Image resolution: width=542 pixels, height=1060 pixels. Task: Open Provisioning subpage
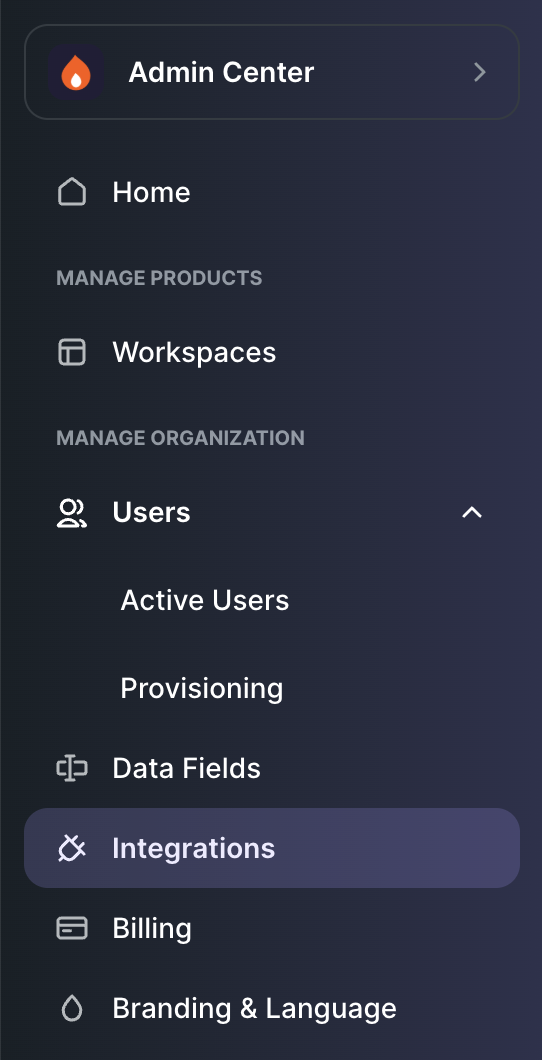pyautogui.click(x=201, y=689)
